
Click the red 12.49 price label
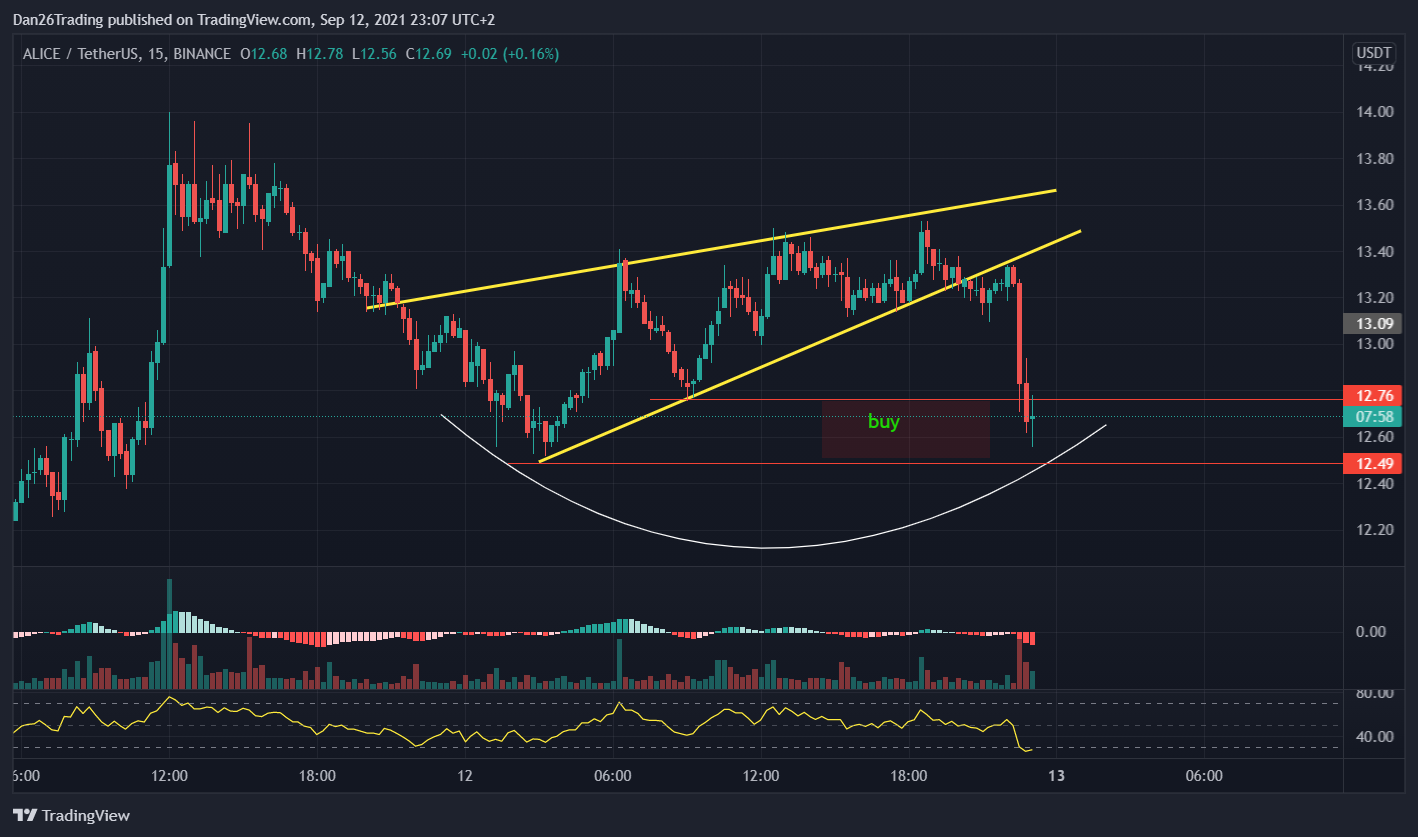point(1372,463)
